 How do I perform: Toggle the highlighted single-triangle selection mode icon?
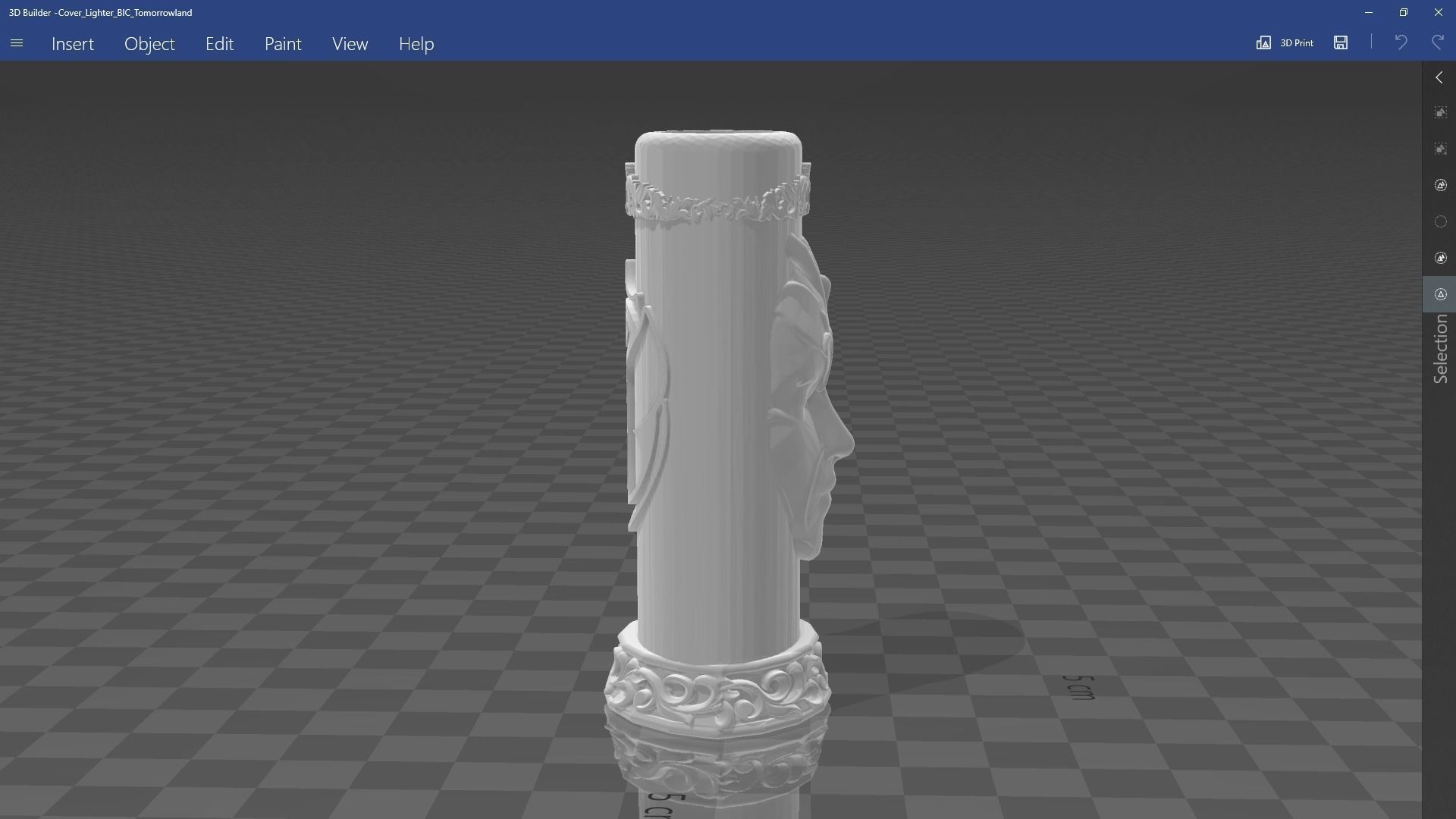click(1440, 294)
